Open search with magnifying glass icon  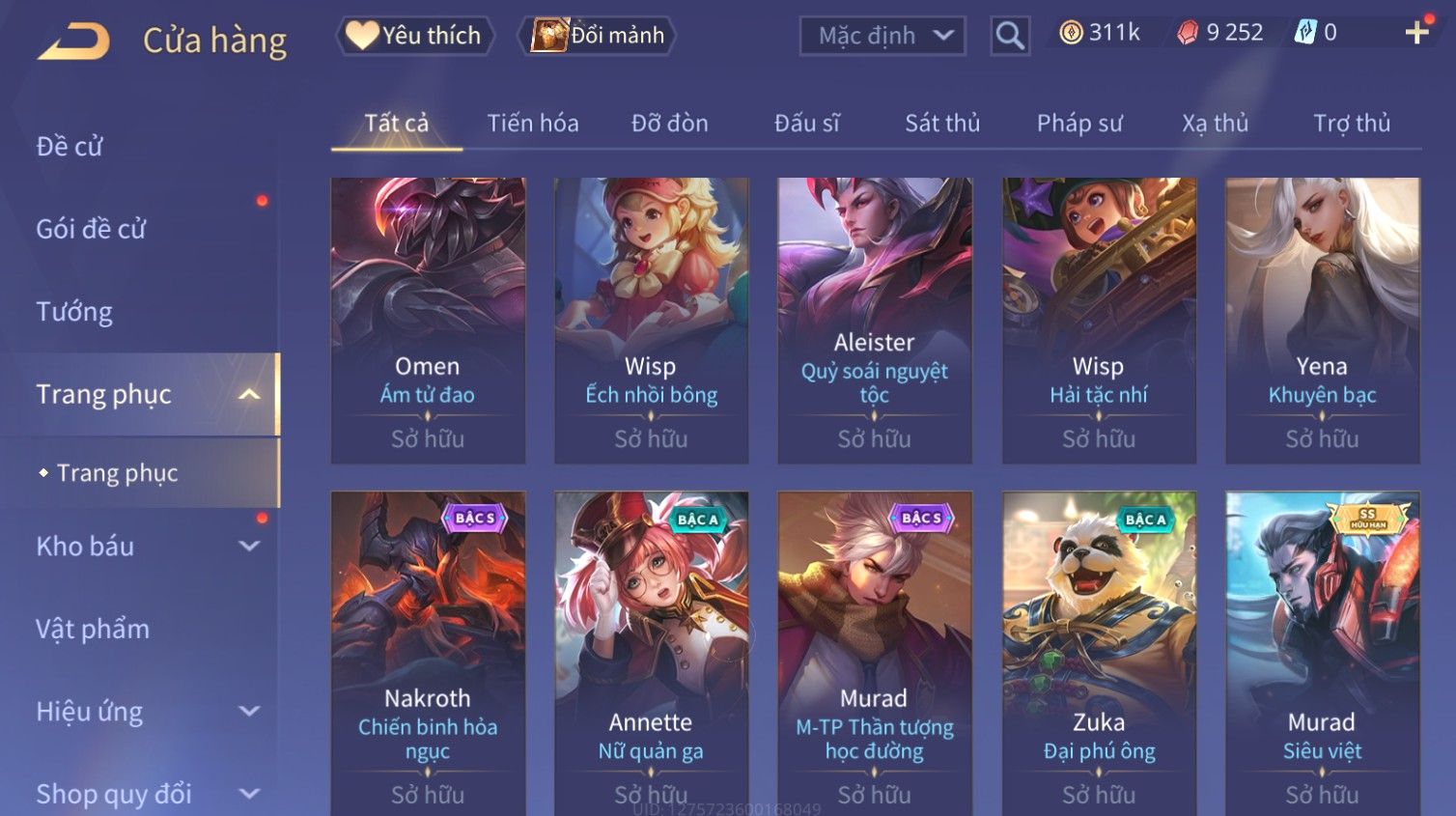coord(1010,36)
